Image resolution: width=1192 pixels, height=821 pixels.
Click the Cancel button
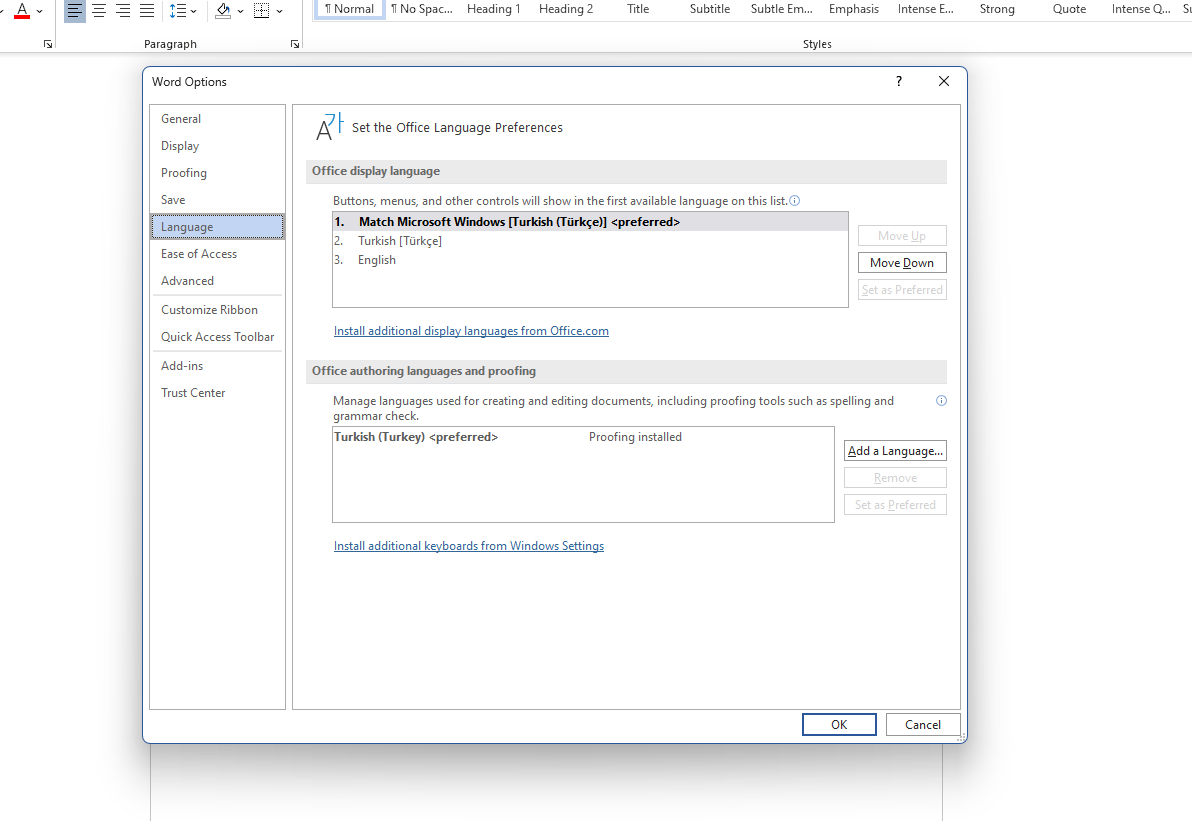pos(923,724)
